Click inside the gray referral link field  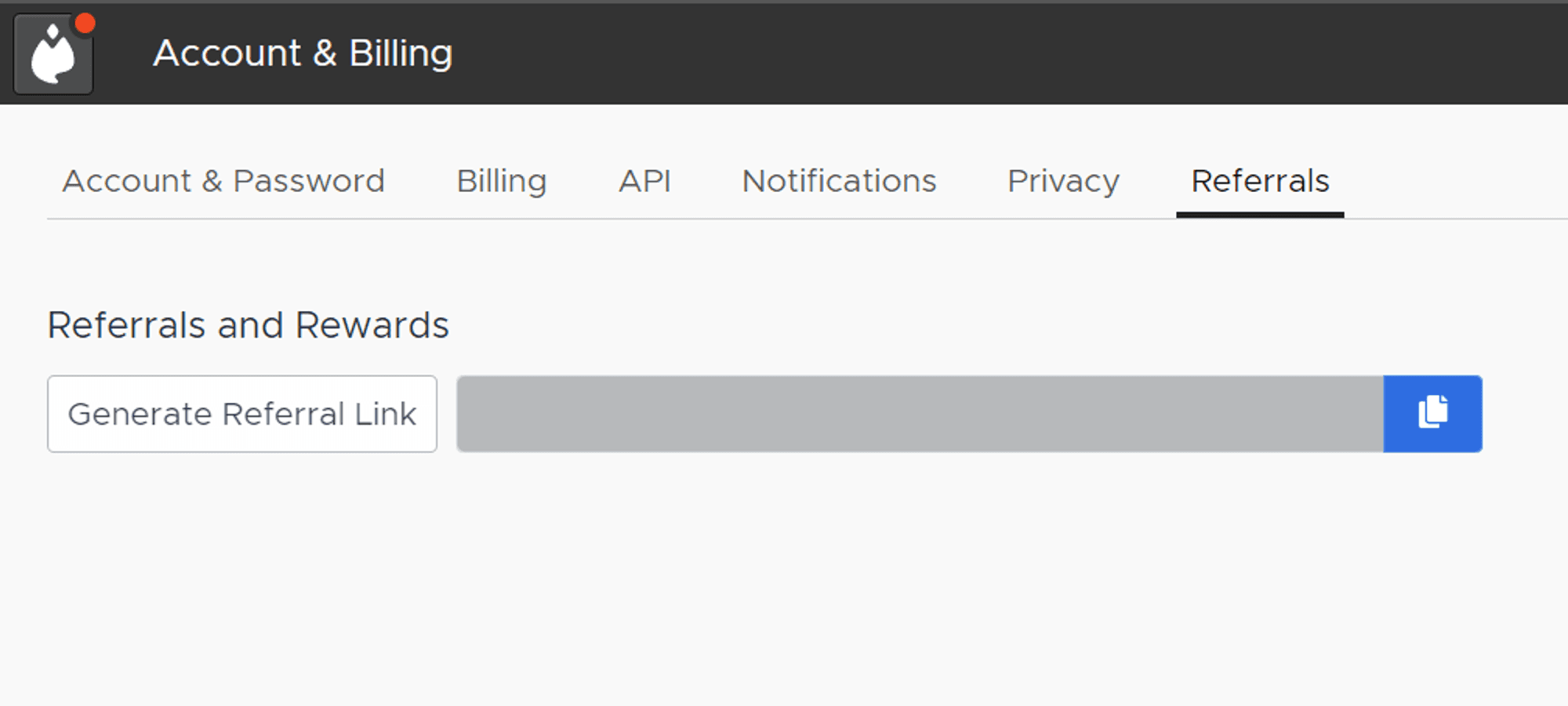pyautogui.click(x=919, y=413)
